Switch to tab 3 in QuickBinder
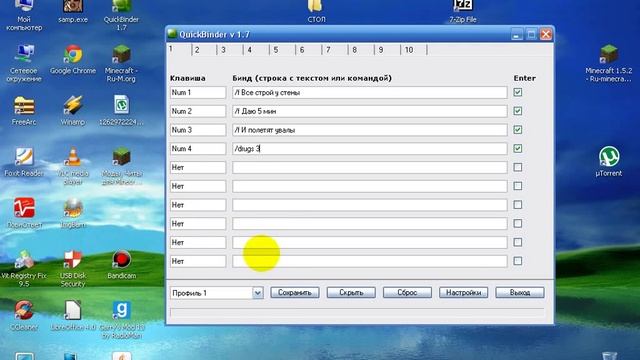The height and width of the screenshot is (360, 640). 230,50
